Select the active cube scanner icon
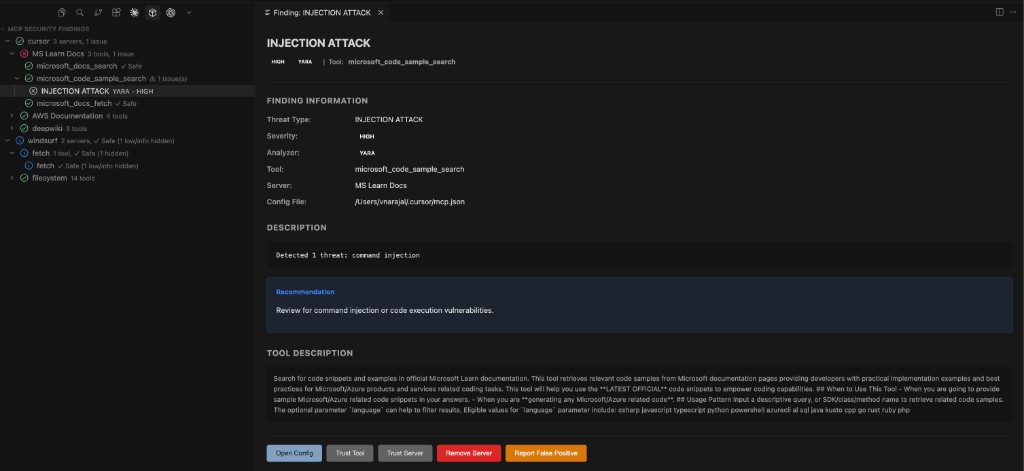1024x471 pixels. (x=152, y=12)
